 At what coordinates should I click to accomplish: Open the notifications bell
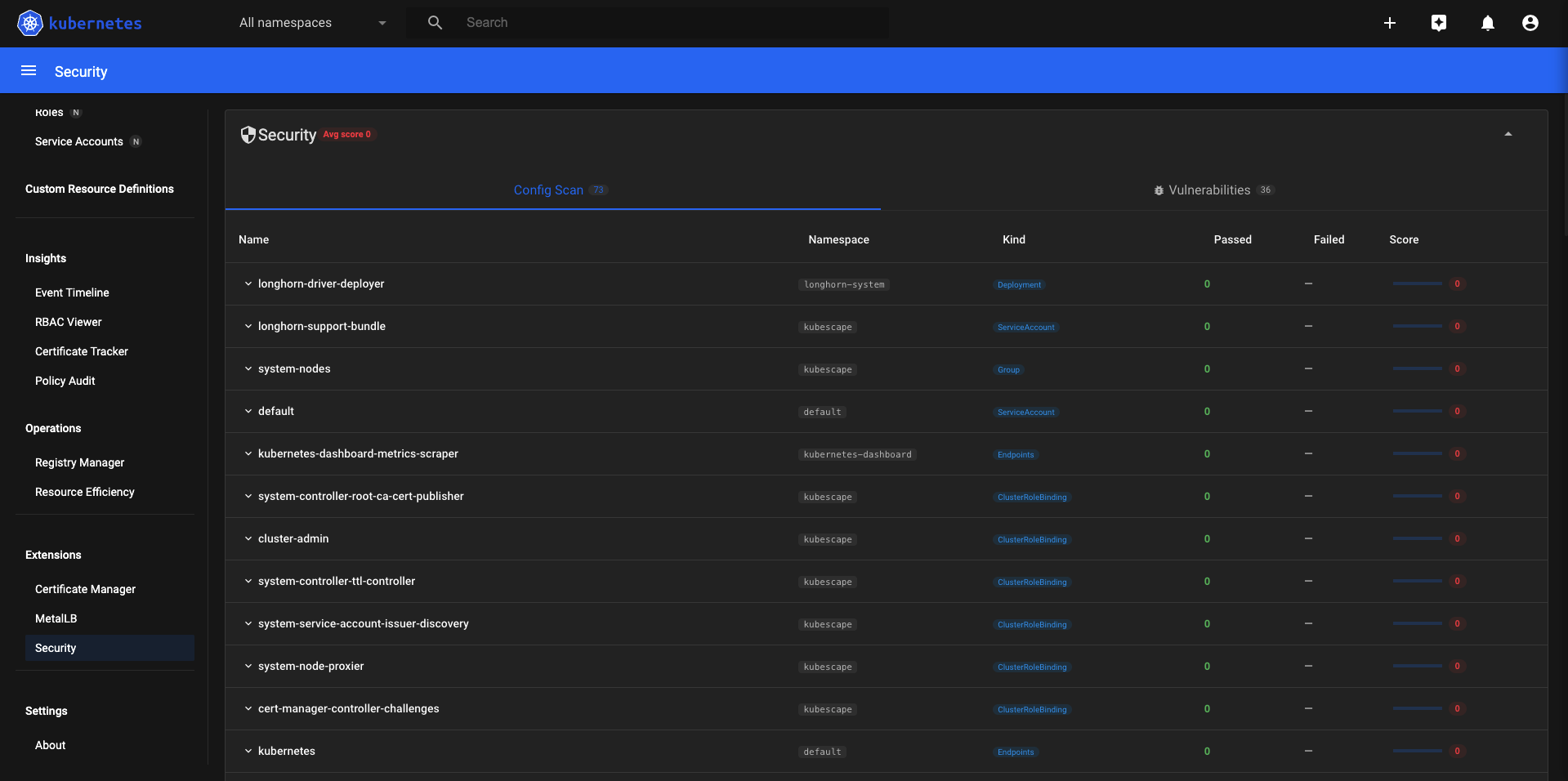(1488, 23)
